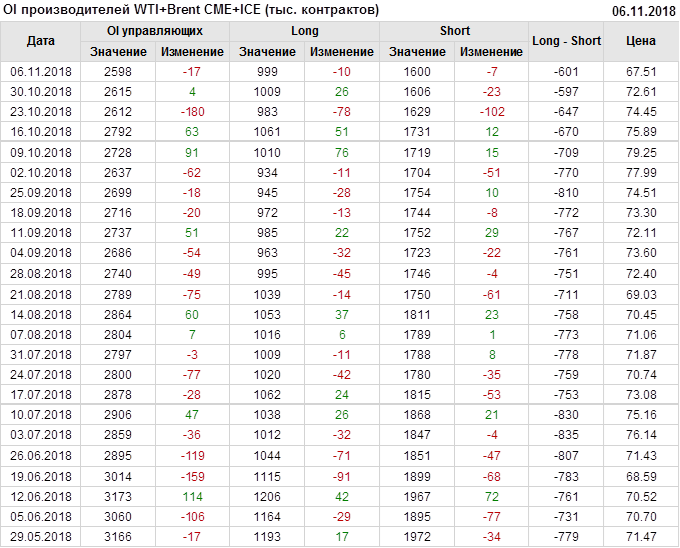Select the OI change cell showing -180

pos(192,111)
